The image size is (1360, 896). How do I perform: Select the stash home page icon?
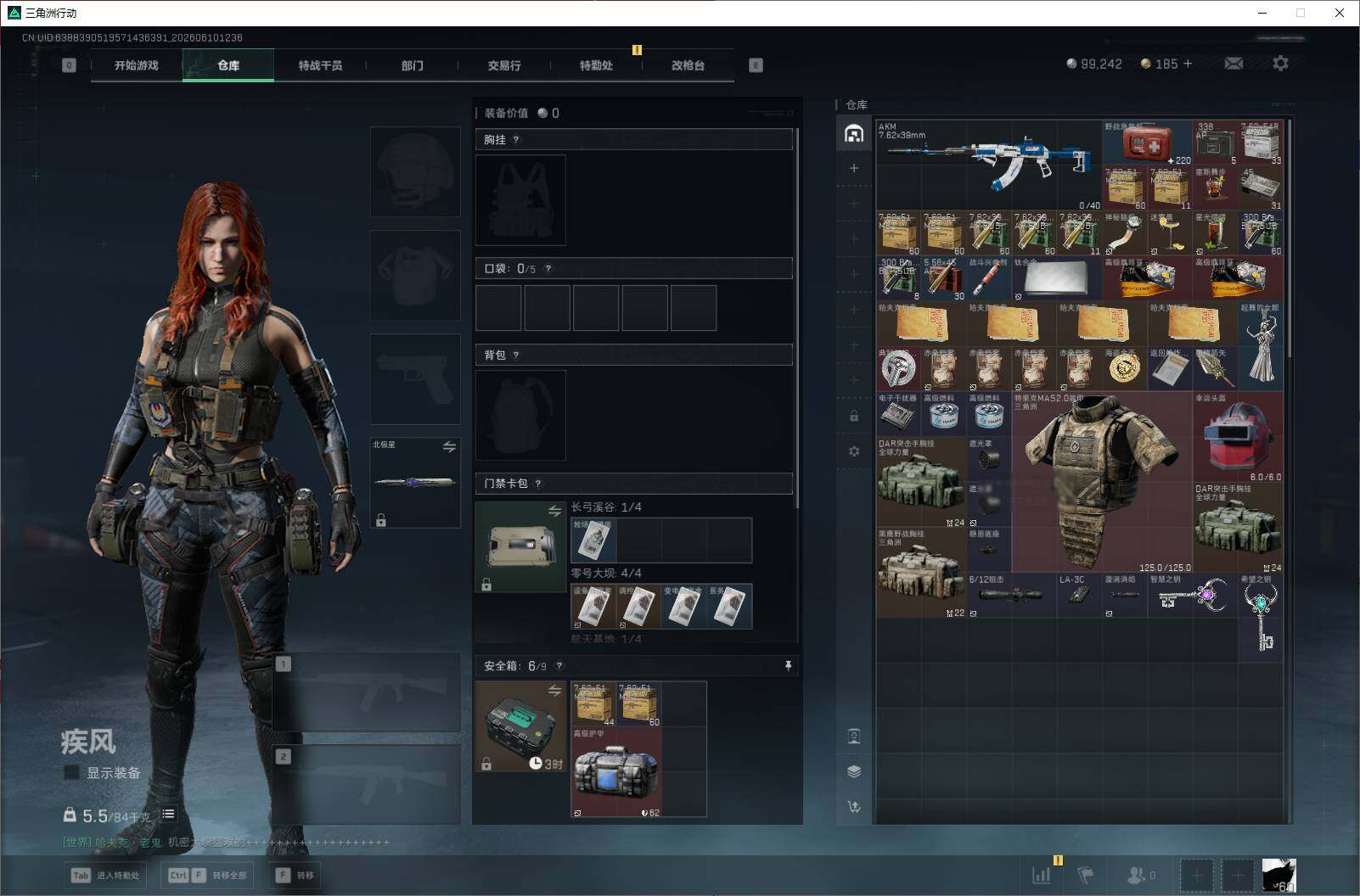(x=854, y=133)
